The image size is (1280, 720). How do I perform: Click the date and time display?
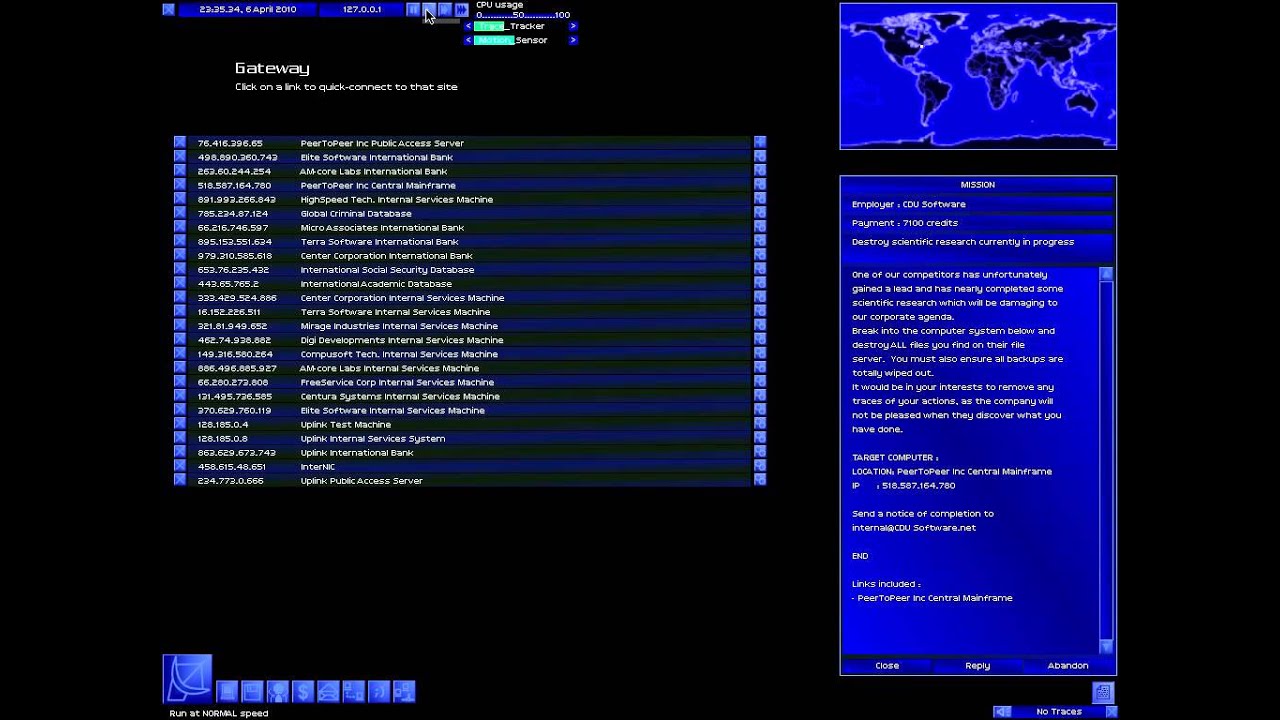[248, 9]
